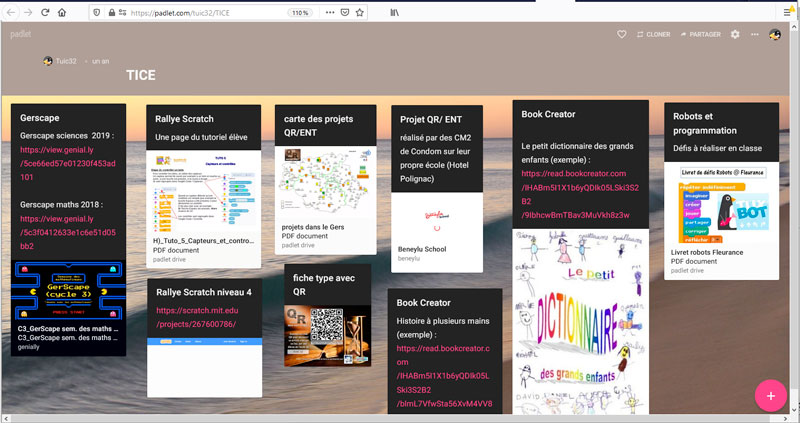Open Le petit dictionnaire bookcreator link

point(580,194)
